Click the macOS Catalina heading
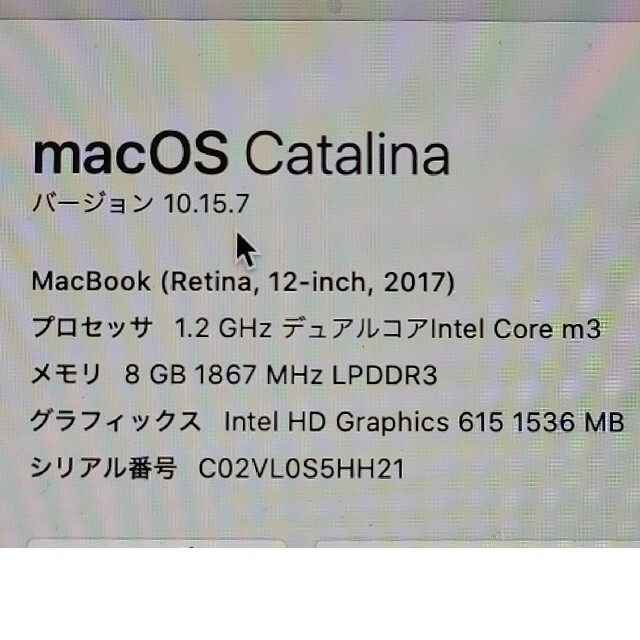This screenshot has width=640, height=640. (241, 153)
